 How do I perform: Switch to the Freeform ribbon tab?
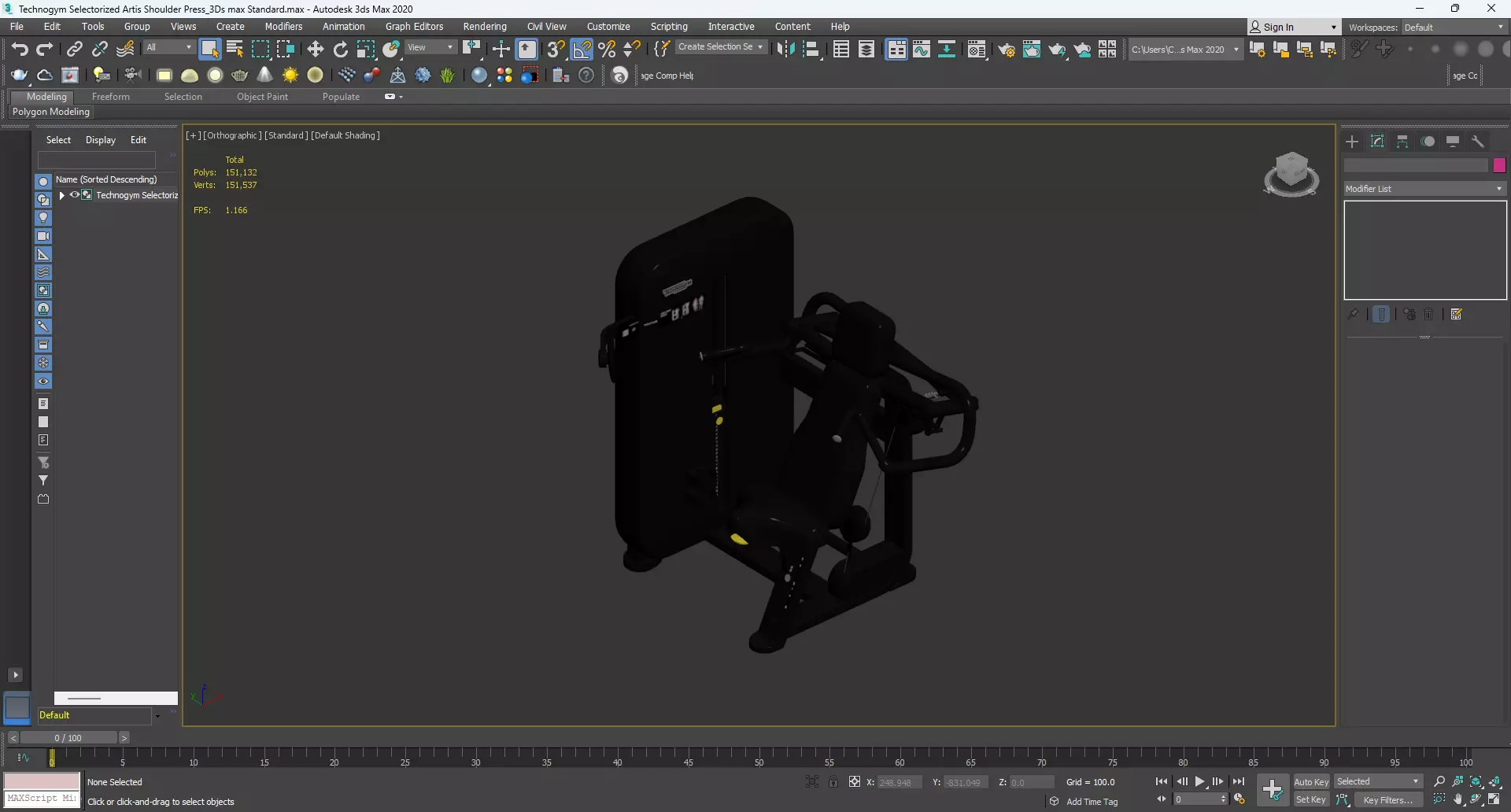tap(111, 97)
